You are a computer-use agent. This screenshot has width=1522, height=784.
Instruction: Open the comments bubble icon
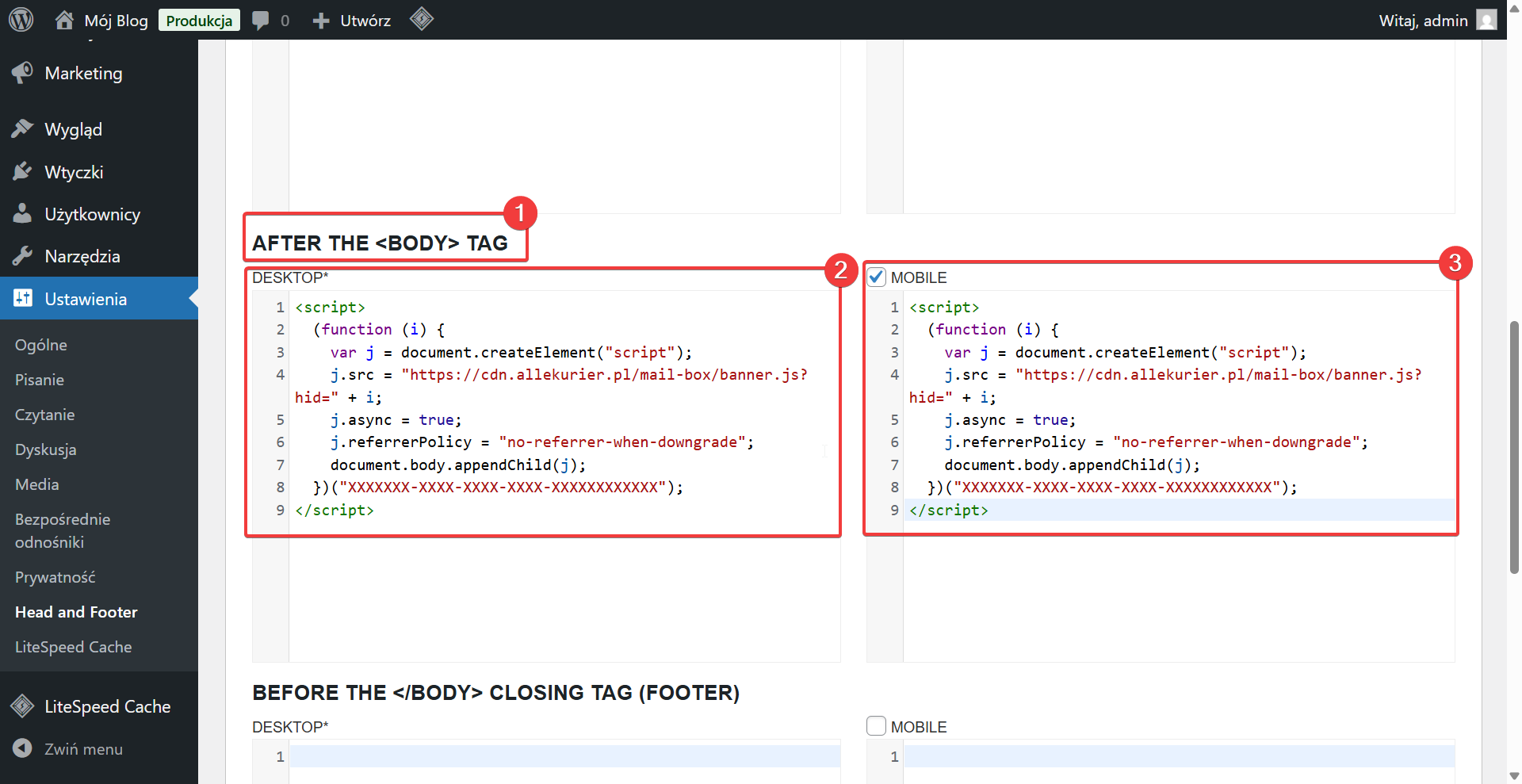[260, 21]
